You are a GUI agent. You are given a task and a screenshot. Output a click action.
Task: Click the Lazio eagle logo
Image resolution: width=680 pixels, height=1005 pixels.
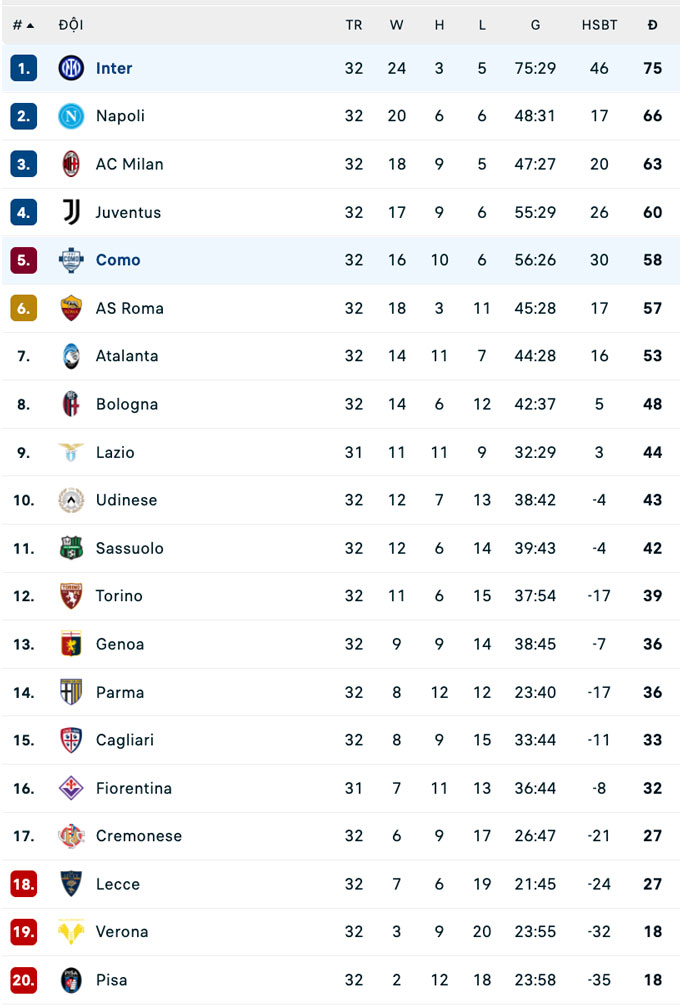[71, 452]
